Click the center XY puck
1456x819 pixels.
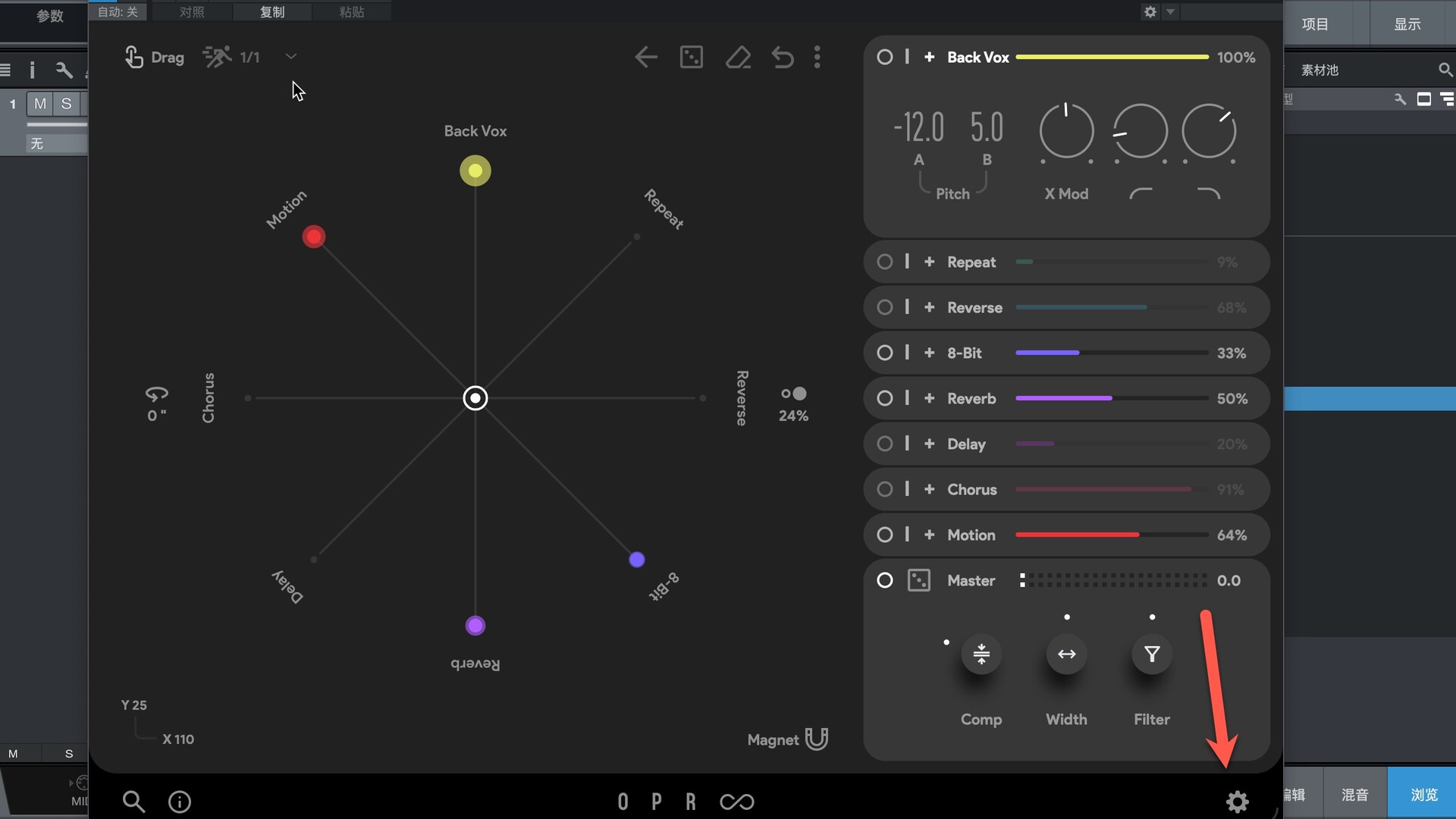tap(475, 398)
